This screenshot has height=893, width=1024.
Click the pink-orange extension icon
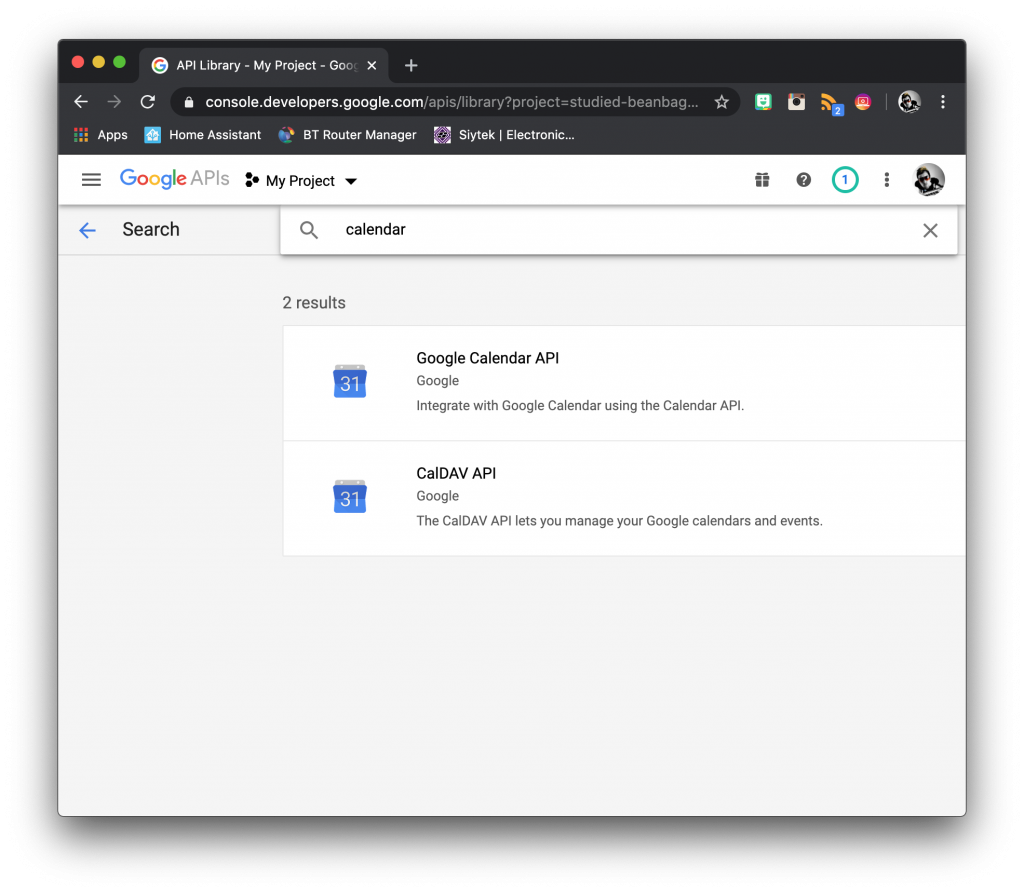tap(863, 102)
